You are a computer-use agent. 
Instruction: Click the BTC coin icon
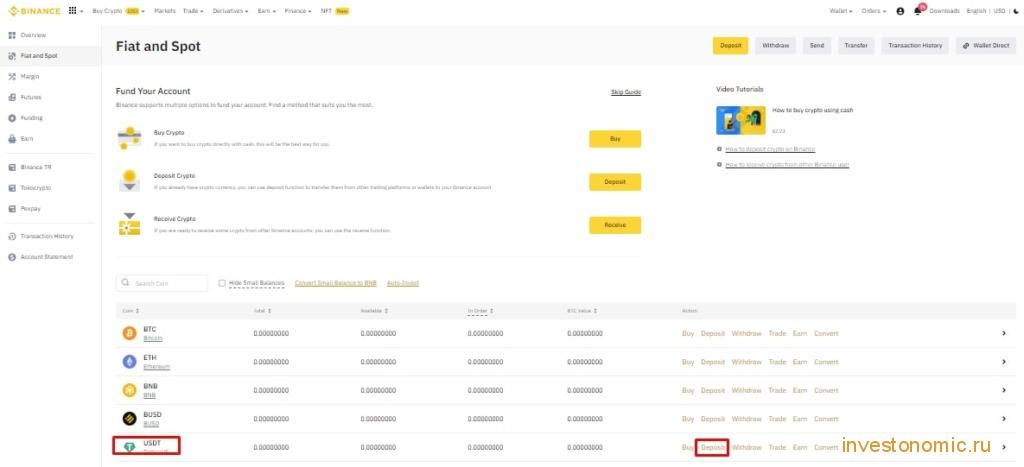pos(130,333)
